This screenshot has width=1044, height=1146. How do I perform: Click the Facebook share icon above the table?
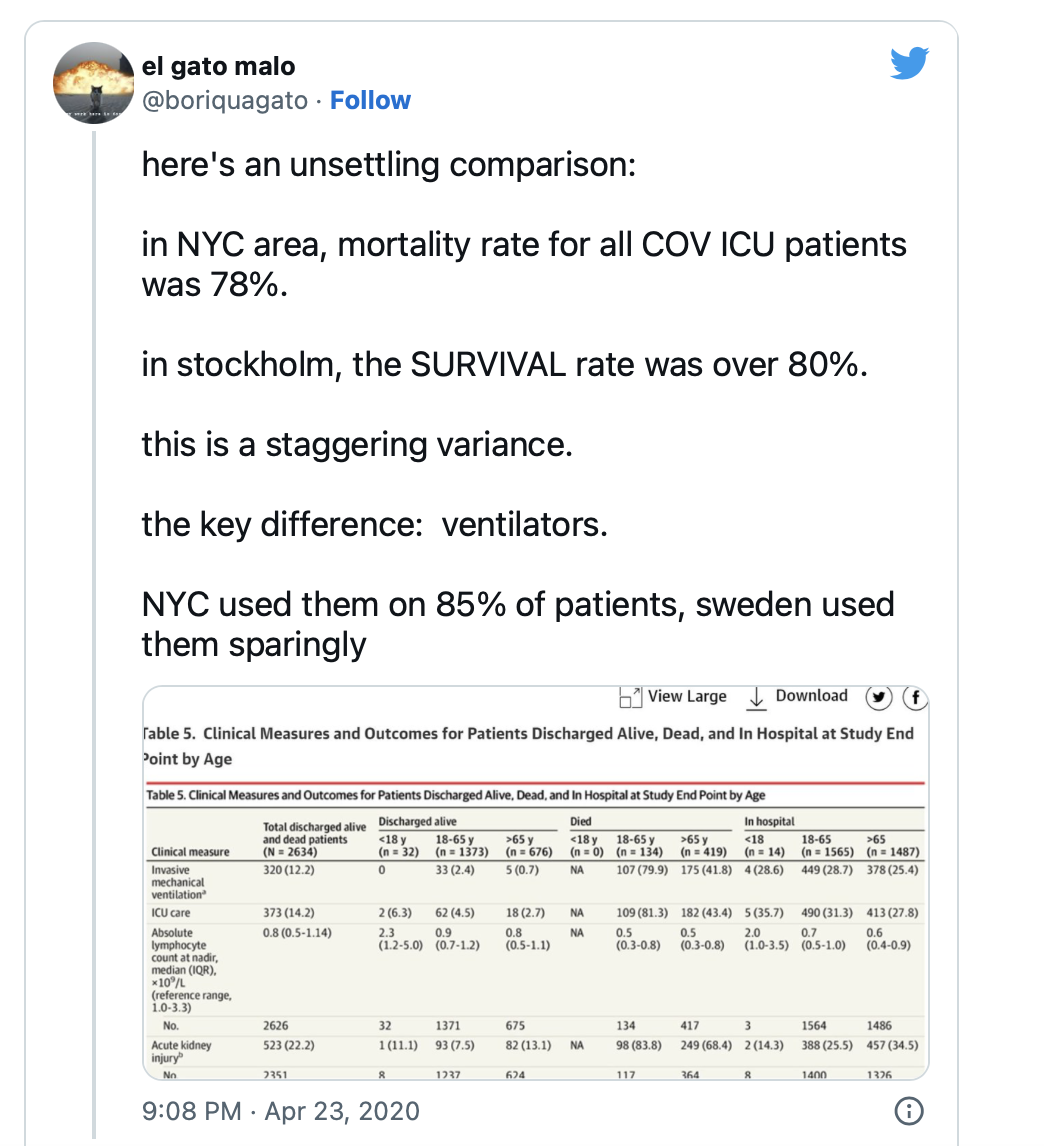pyautogui.click(x=915, y=698)
